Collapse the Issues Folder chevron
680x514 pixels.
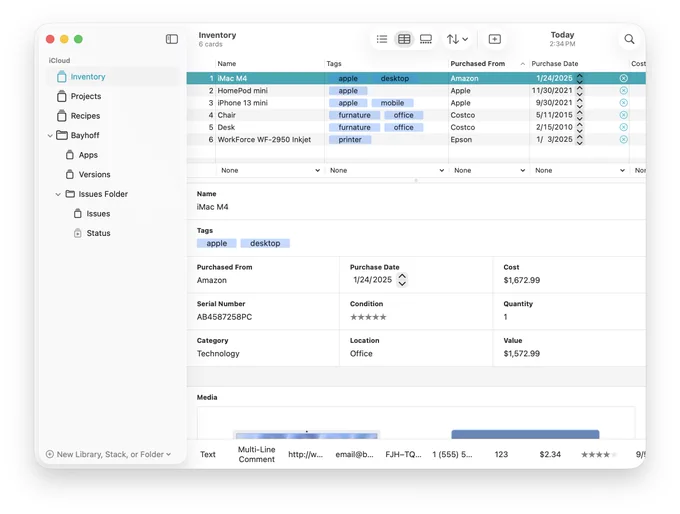58,194
